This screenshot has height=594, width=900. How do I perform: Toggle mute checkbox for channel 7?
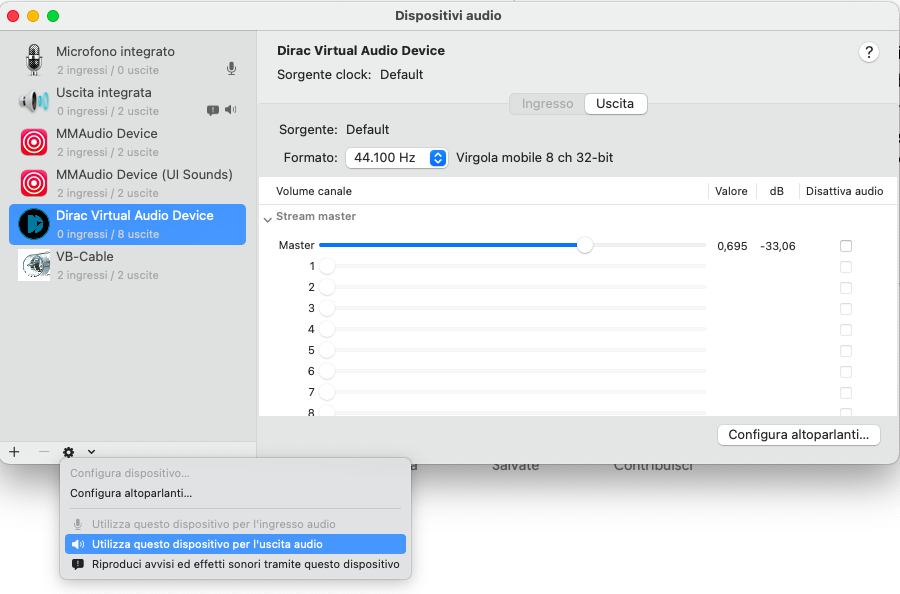[845, 393]
